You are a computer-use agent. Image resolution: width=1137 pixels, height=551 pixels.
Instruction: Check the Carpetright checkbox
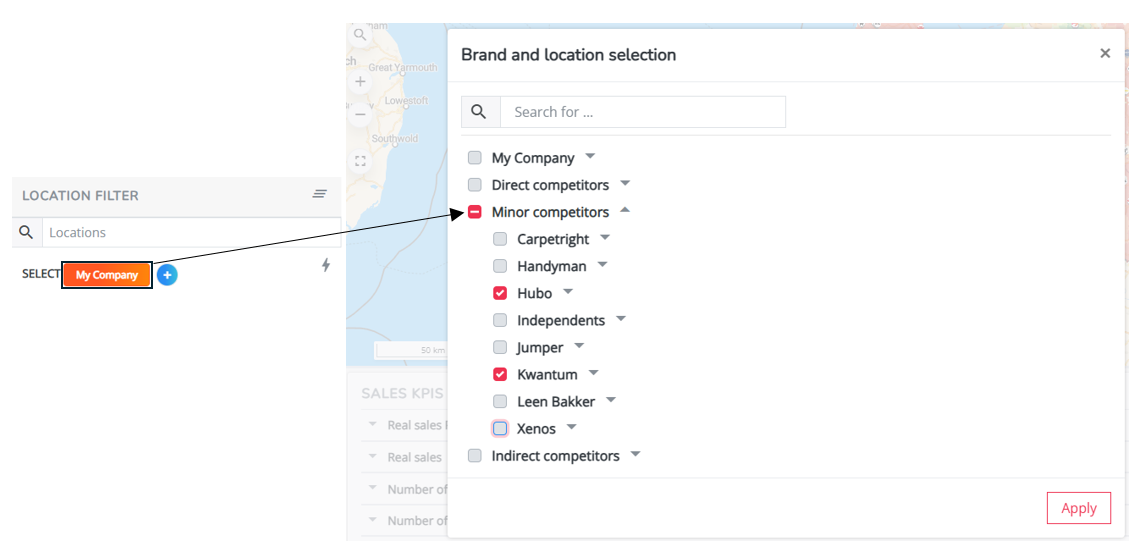500,239
